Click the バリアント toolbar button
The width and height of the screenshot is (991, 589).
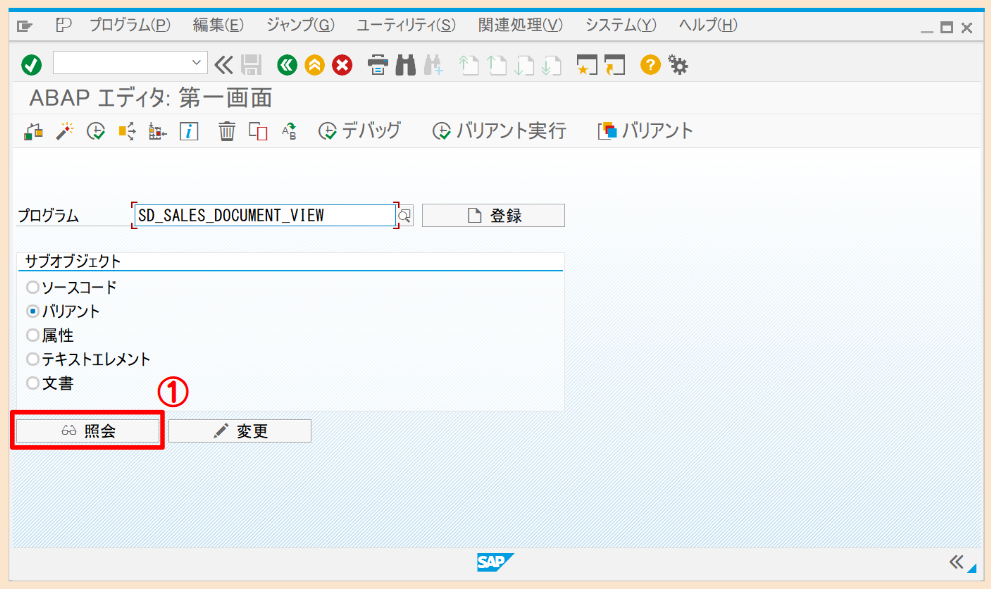tap(645, 131)
